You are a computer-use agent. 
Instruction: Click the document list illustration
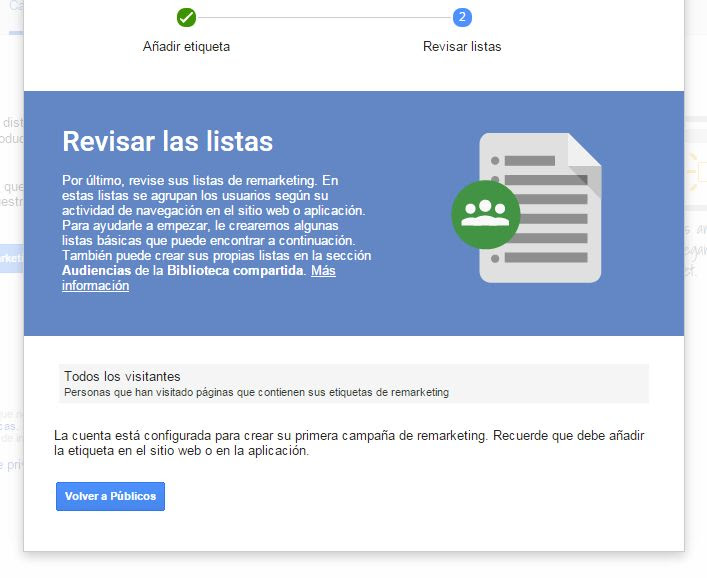coord(540,208)
